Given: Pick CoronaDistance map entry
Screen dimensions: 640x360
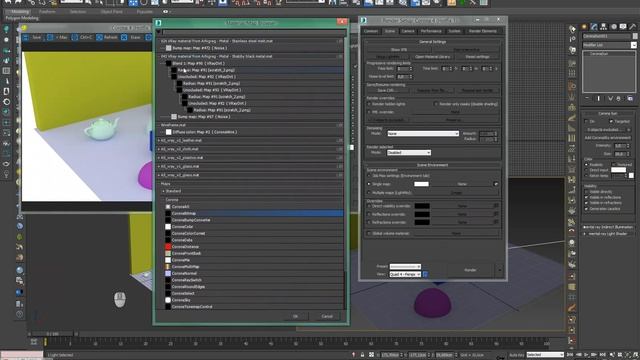Looking at the screenshot, I should [254, 247].
